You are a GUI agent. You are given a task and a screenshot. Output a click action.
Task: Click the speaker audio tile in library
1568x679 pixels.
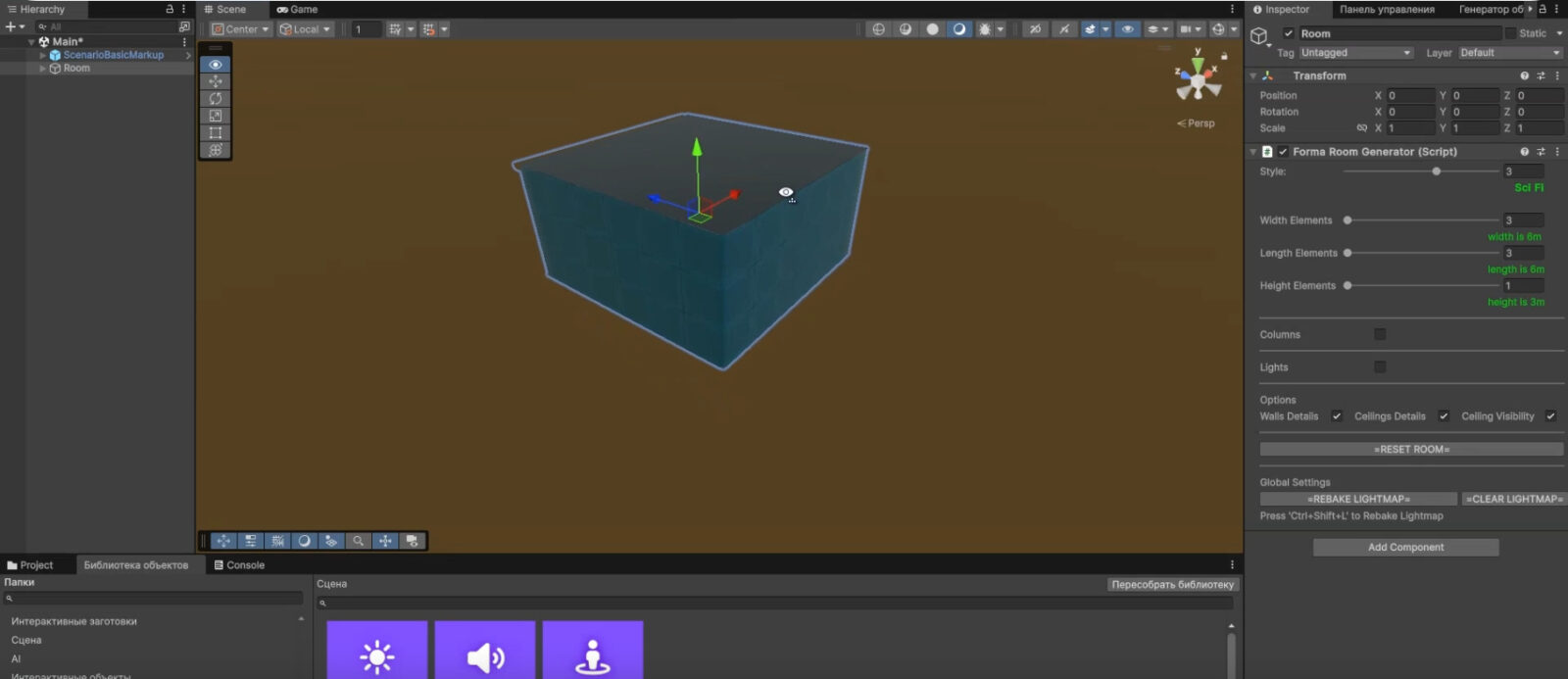point(485,651)
